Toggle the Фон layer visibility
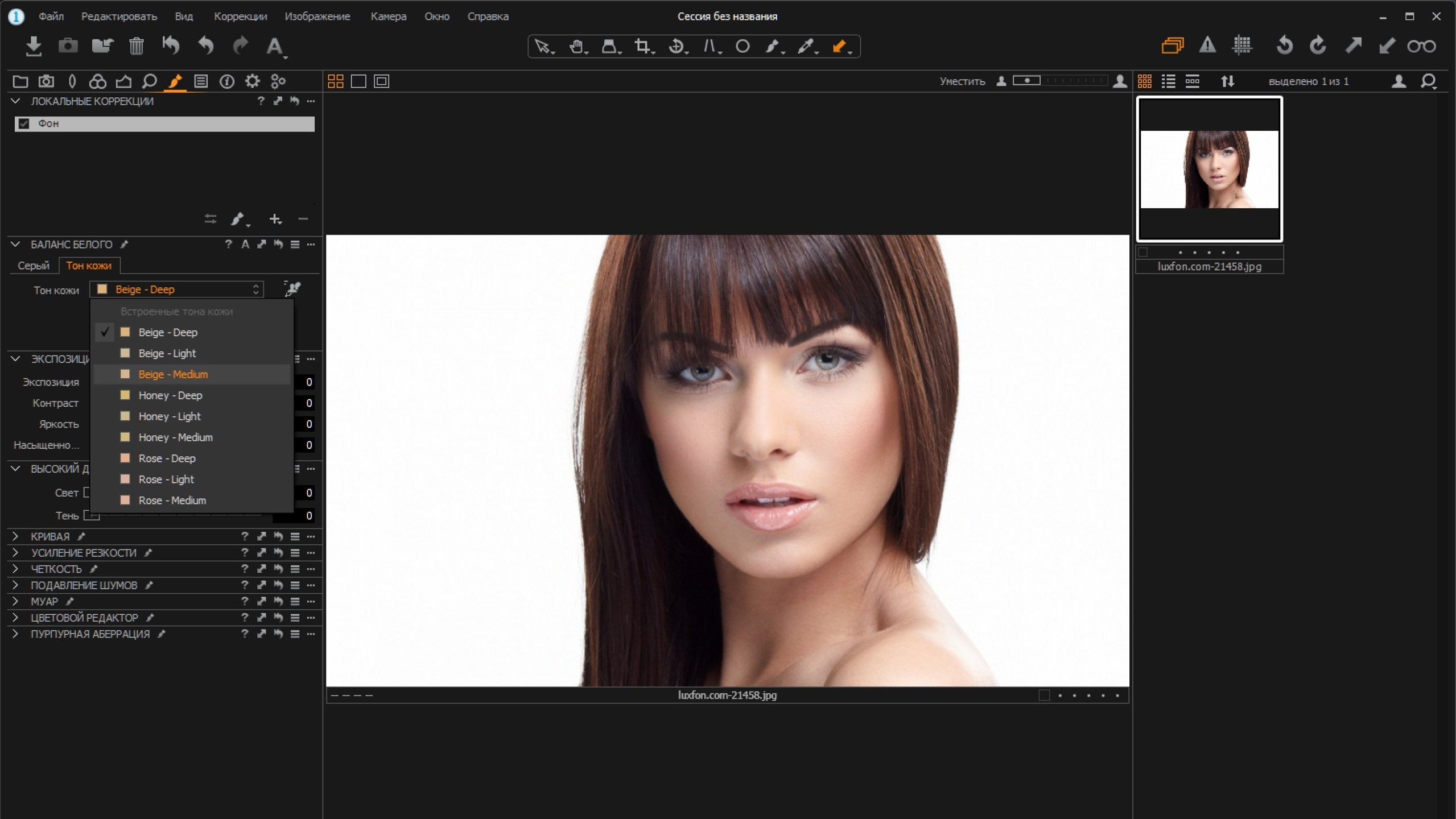Screen dimensions: 1456x819 pyautogui.click(x=22, y=122)
